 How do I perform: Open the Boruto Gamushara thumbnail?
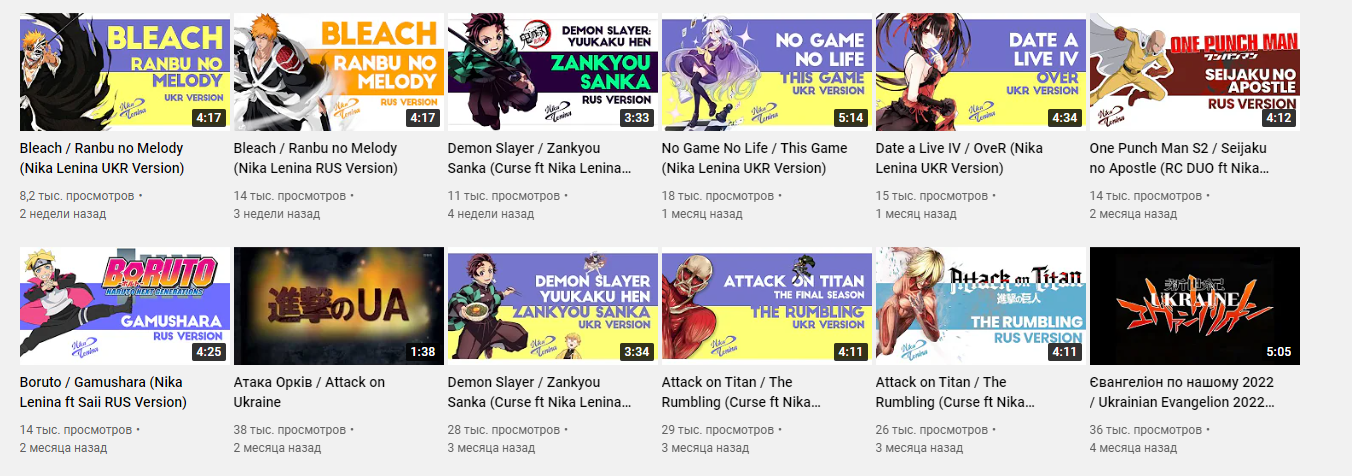[125, 306]
